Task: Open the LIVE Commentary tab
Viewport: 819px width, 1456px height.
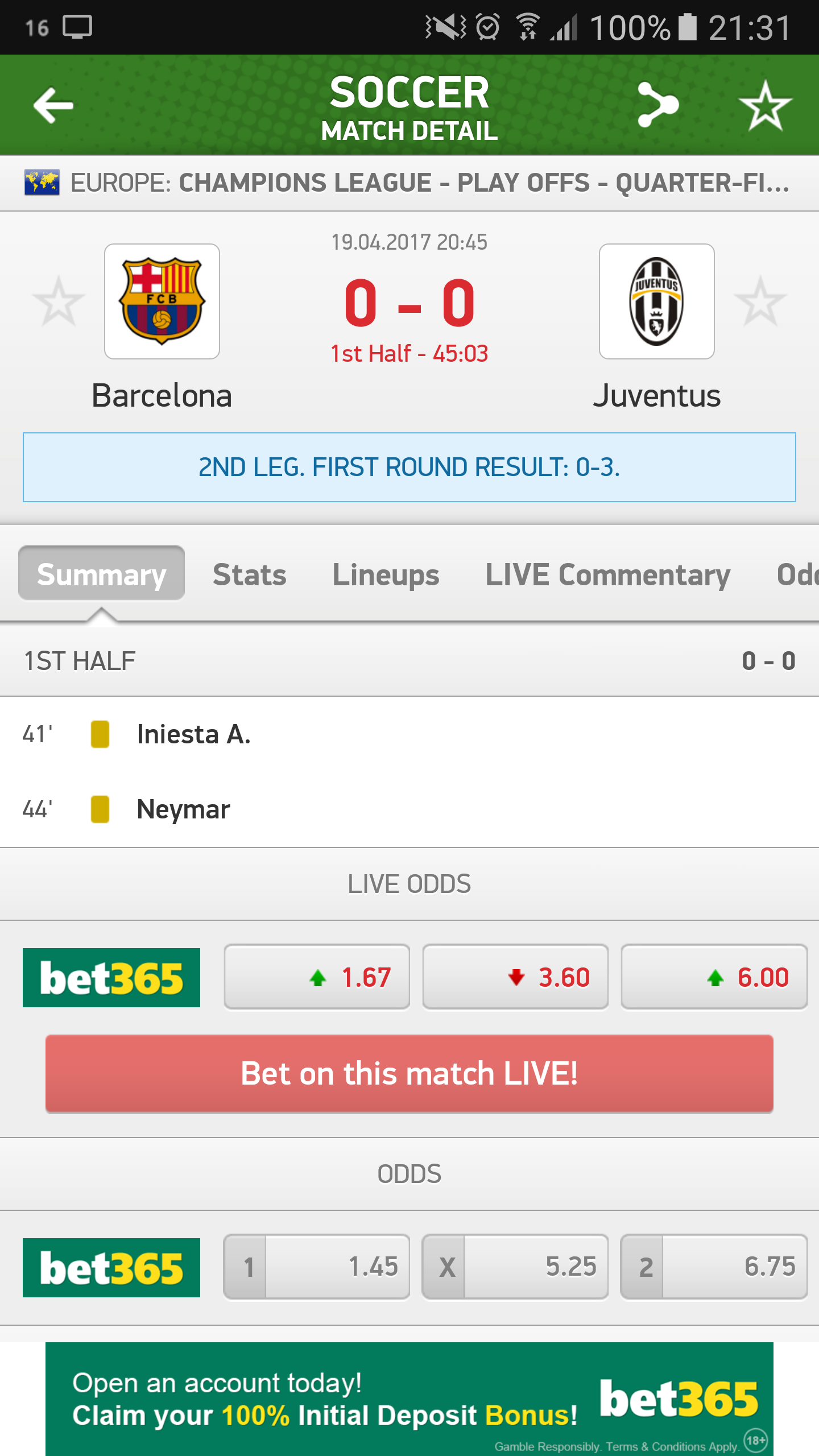Action: [x=607, y=574]
